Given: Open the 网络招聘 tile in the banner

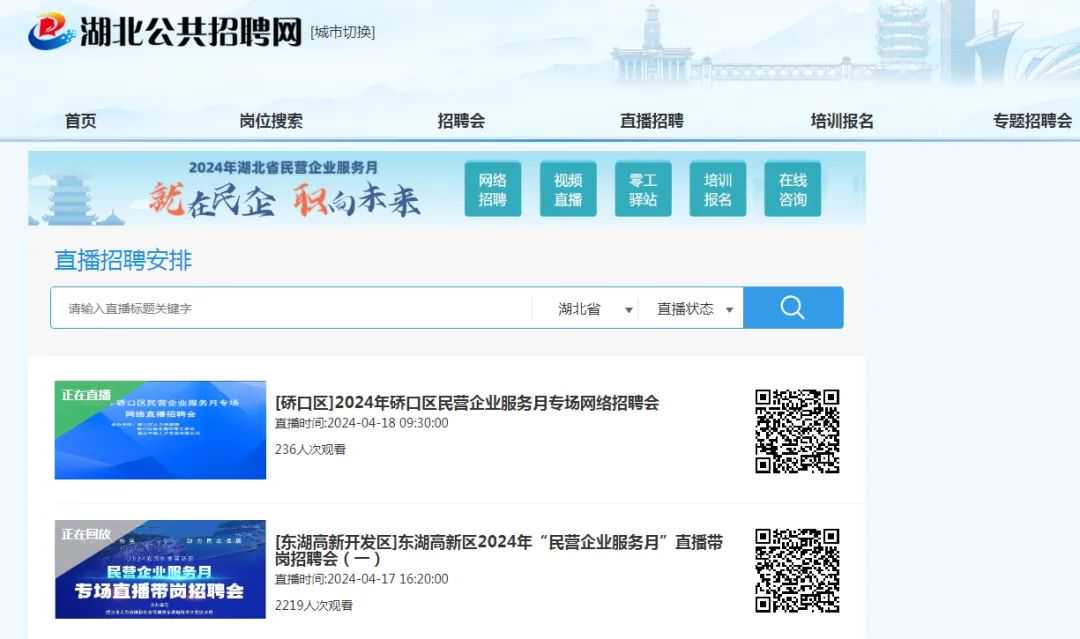Looking at the screenshot, I should pyautogui.click(x=492, y=190).
